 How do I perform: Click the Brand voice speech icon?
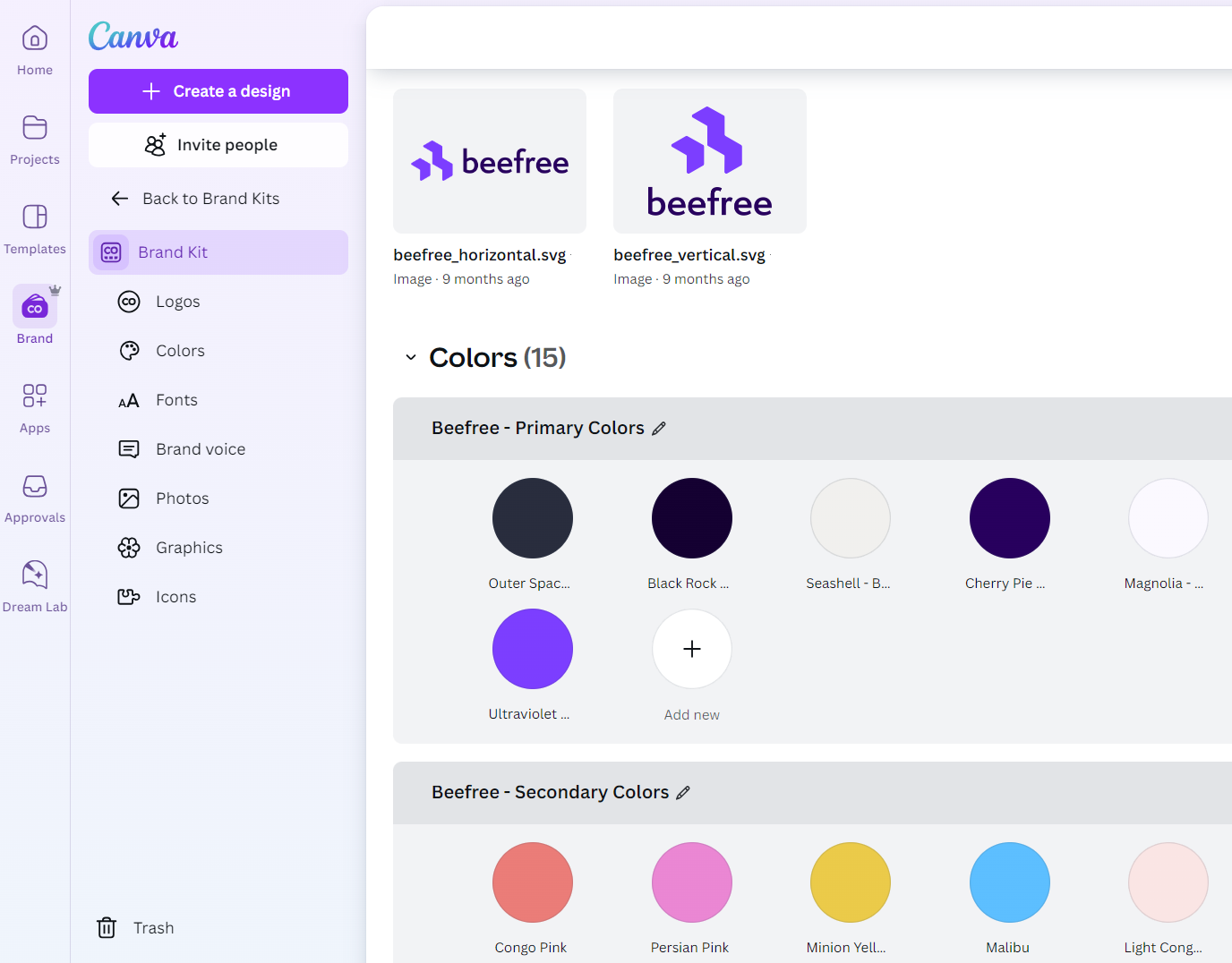tap(129, 449)
